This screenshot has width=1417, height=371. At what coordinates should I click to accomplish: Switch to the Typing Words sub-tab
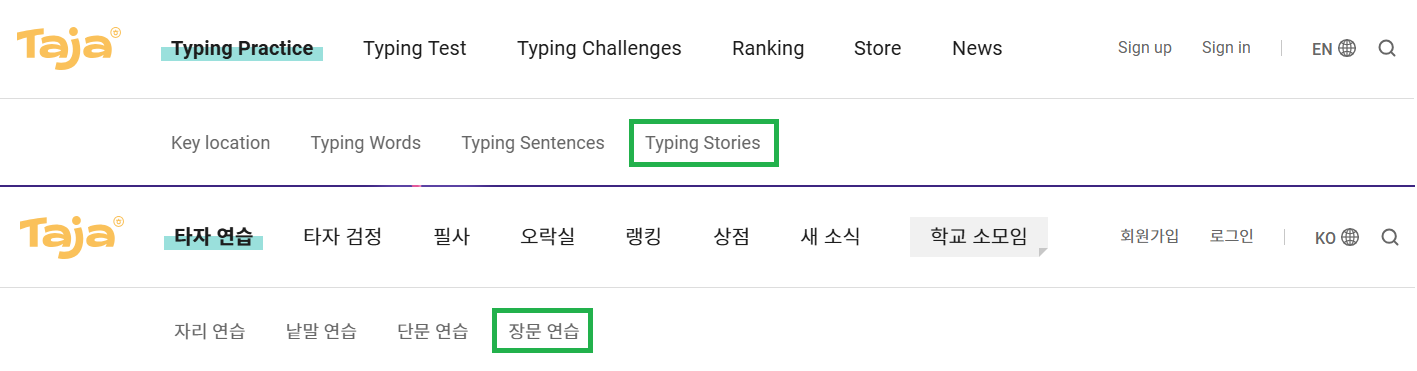(366, 143)
